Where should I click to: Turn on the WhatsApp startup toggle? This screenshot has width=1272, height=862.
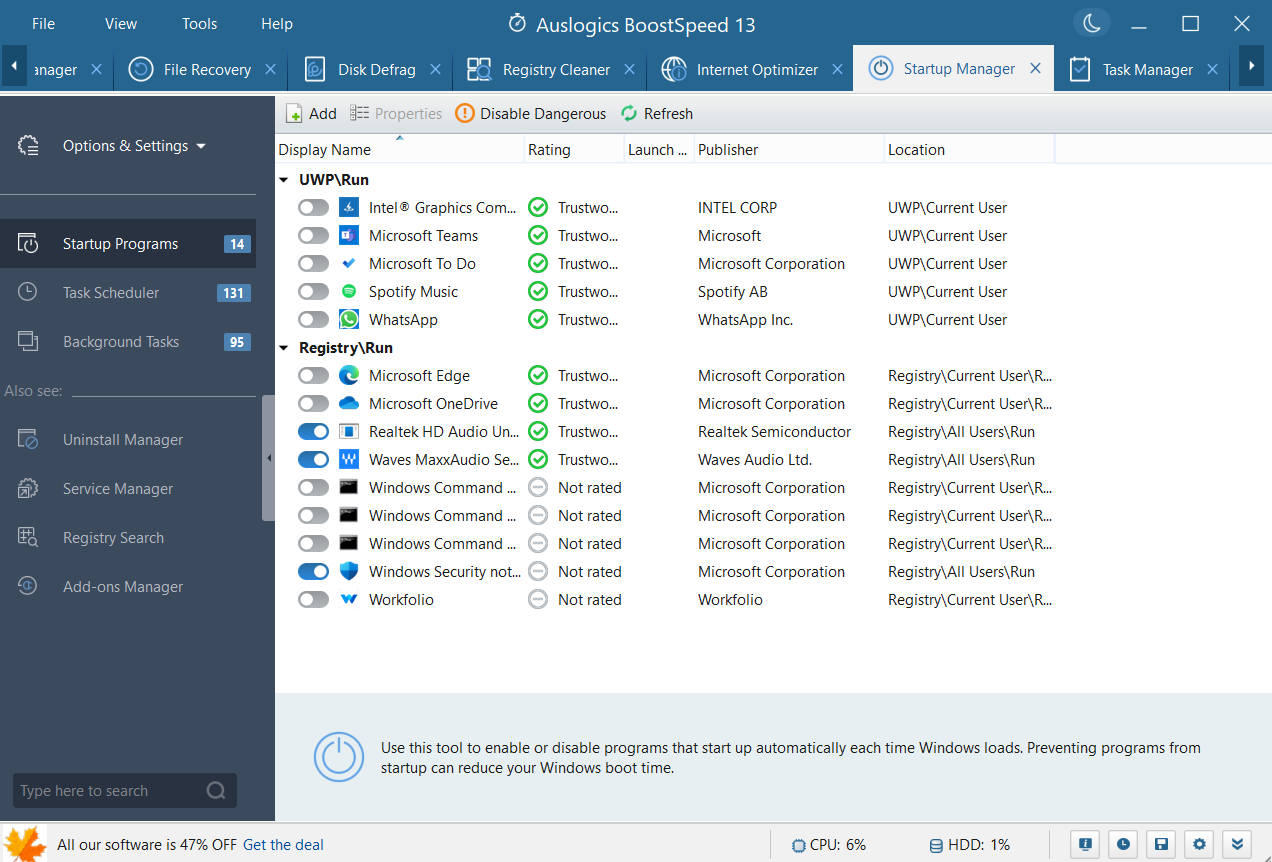tap(314, 320)
